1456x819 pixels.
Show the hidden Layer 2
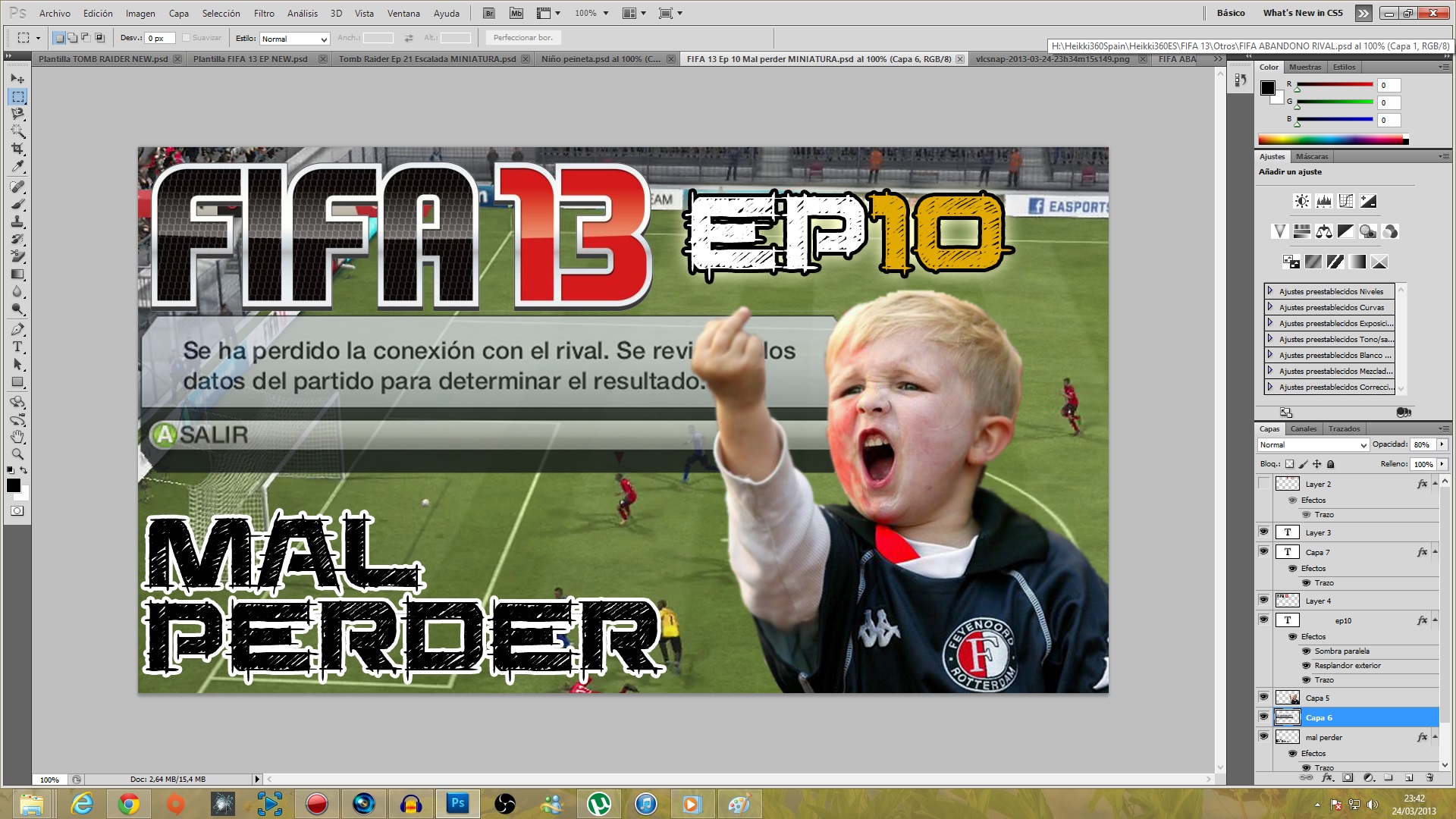[1263, 484]
